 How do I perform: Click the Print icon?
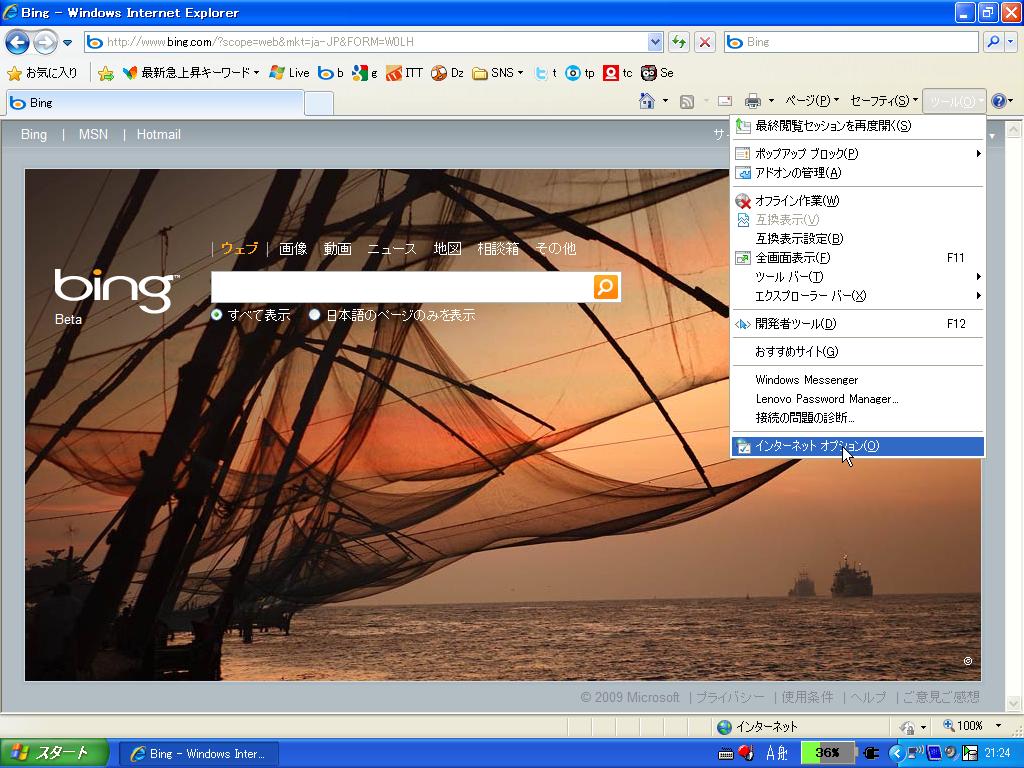coord(753,101)
